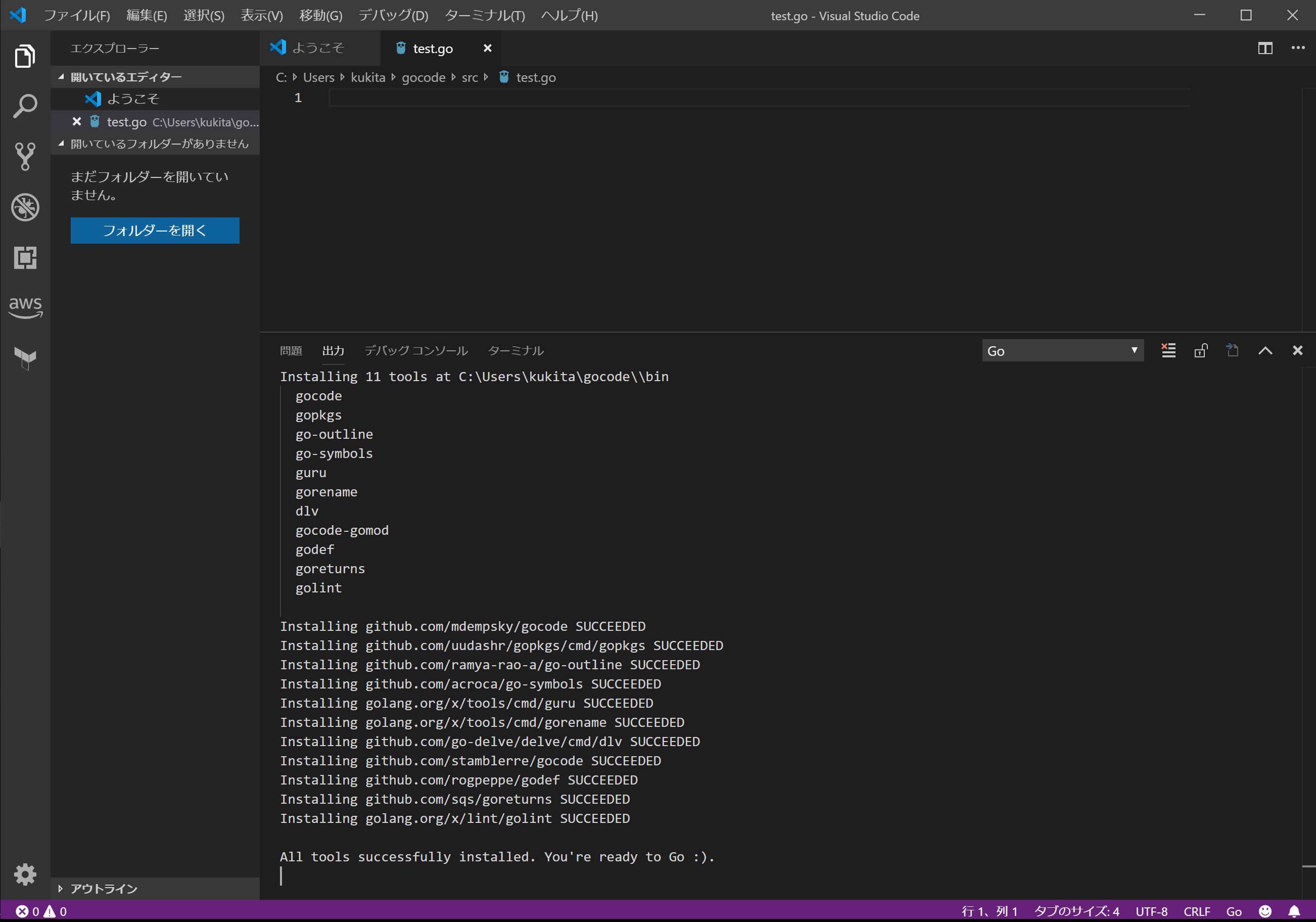Clear the output panel
The image size is (1316, 922).
(1168, 350)
